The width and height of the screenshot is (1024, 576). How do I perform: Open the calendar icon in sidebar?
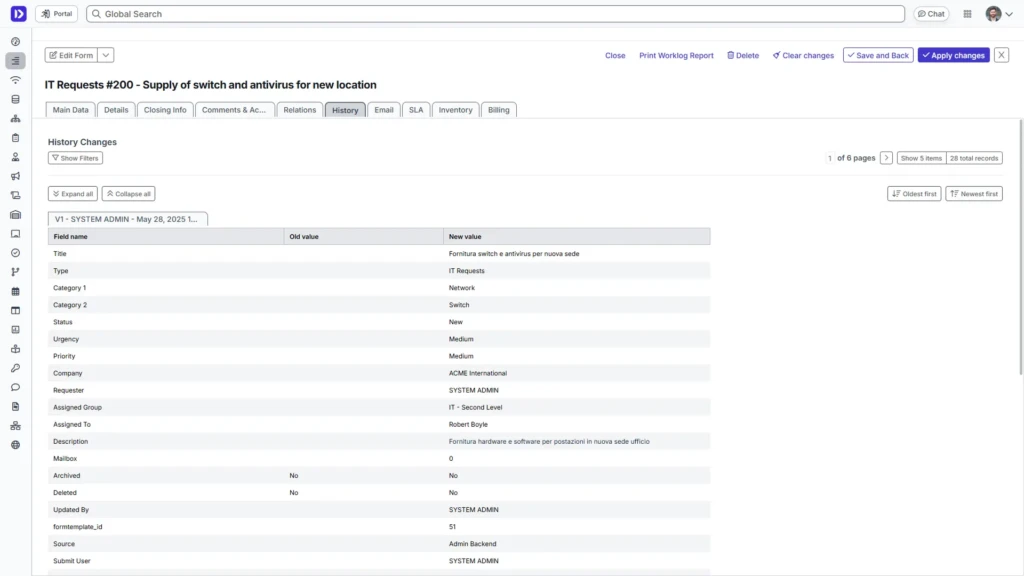(x=16, y=291)
